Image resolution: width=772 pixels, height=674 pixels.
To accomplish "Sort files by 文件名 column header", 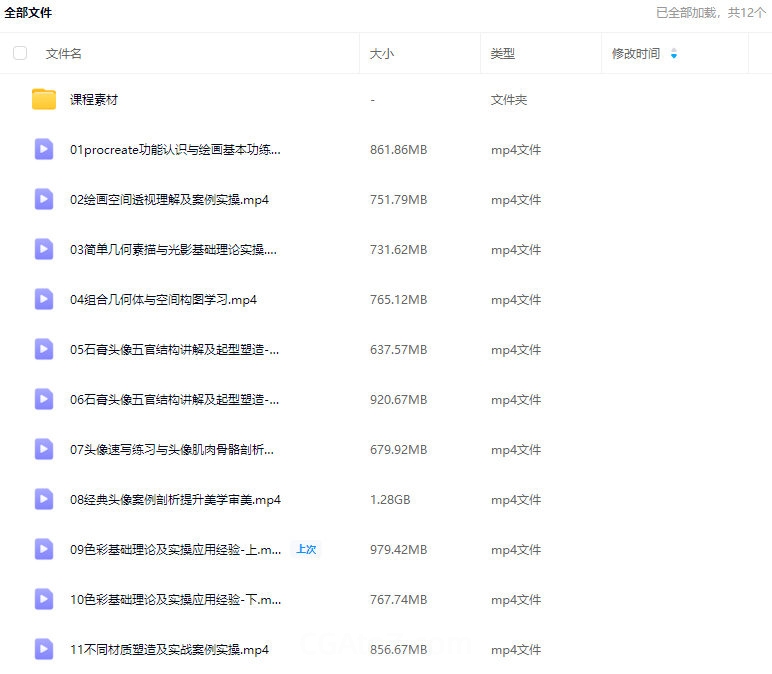I will tap(64, 54).
